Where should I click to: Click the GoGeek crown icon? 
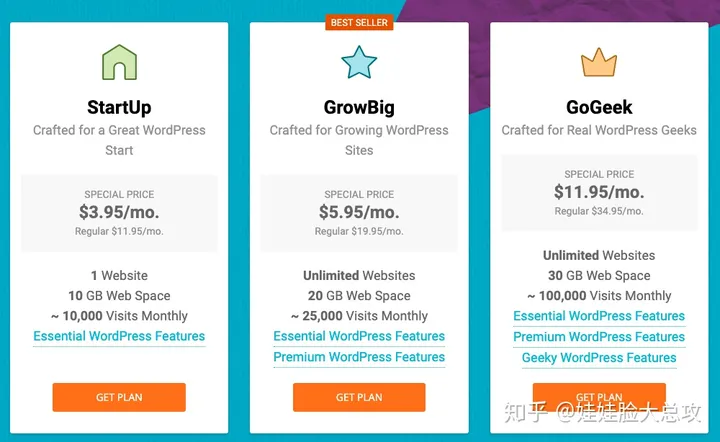tap(599, 63)
